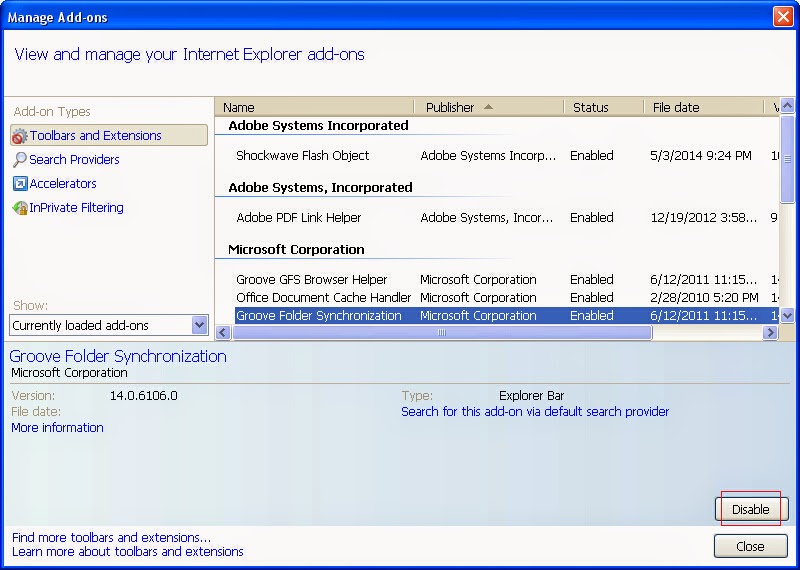The image size is (800, 570).
Task: Open Find more toolbars and extensions link
Action: click(x=111, y=538)
